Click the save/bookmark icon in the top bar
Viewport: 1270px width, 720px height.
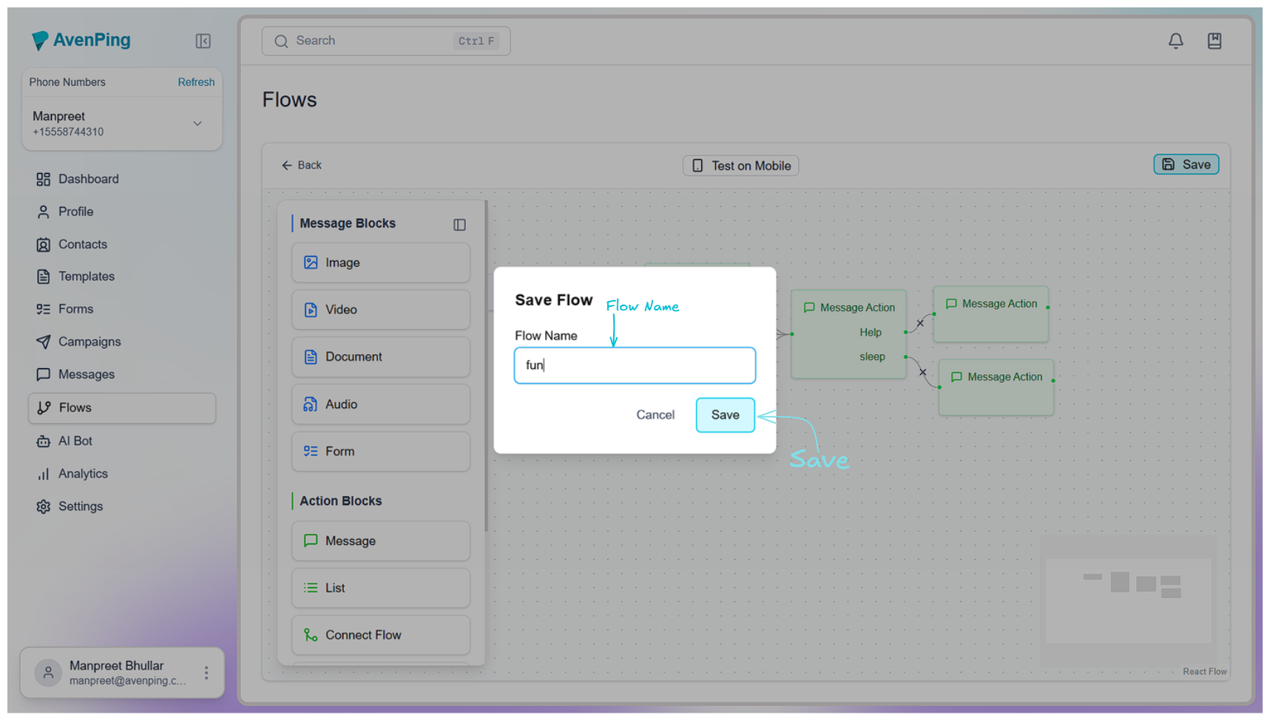pos(1214,40)
